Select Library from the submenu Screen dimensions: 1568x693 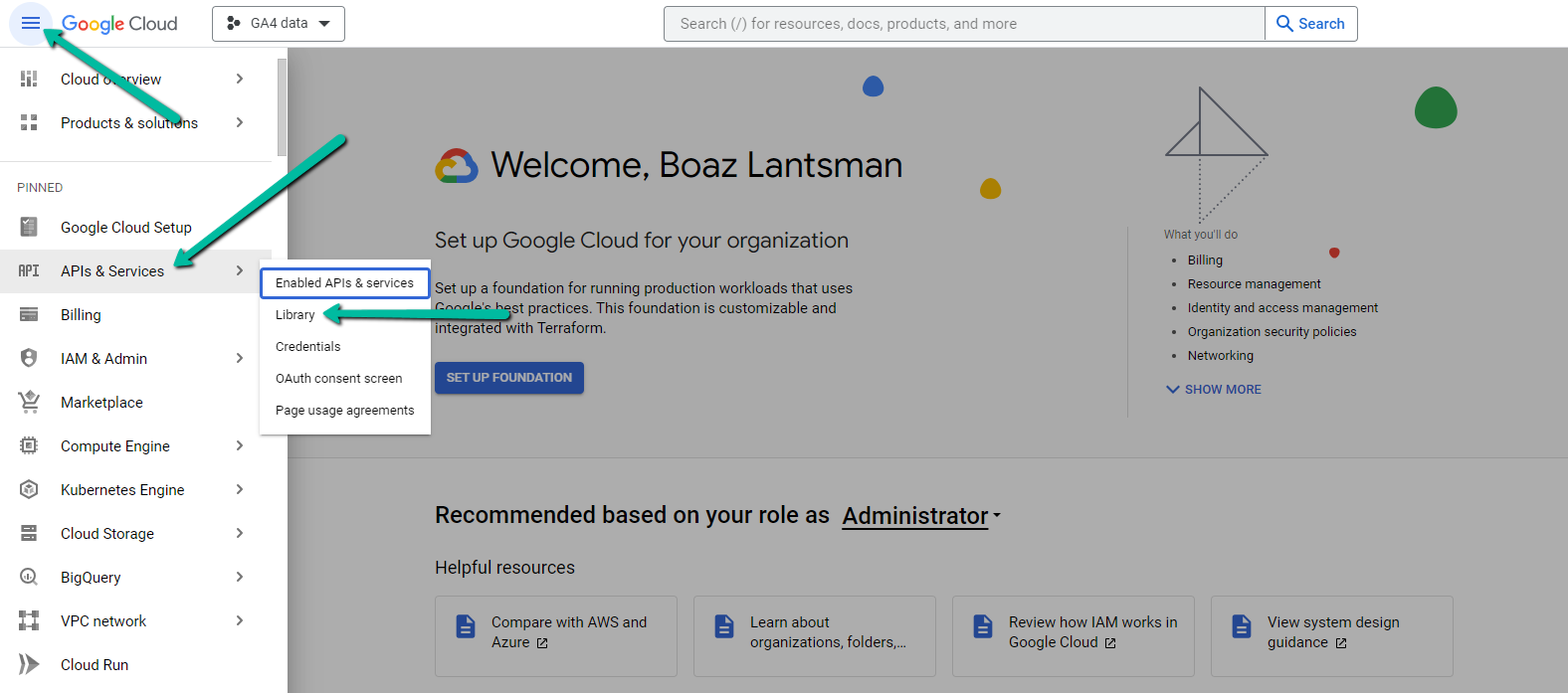[x=294, y=315]
